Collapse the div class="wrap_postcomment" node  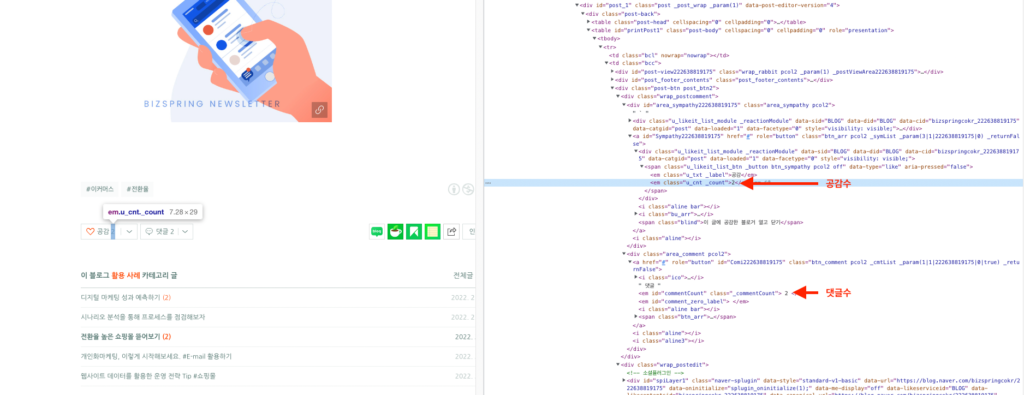pyautogui.click(x=618, y=97)
